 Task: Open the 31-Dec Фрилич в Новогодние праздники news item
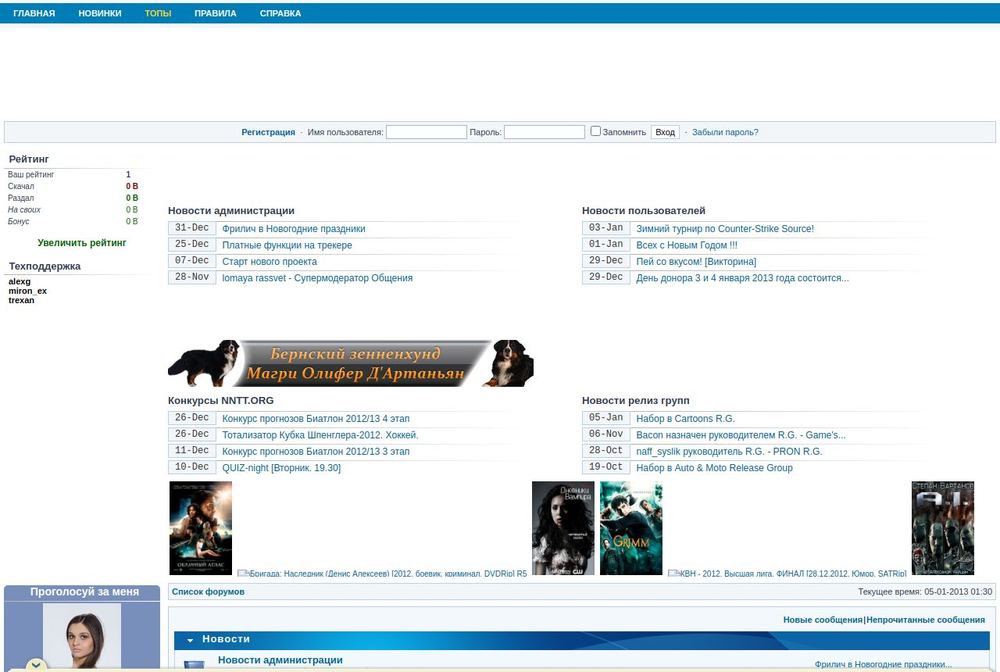[x=293, y=228]
